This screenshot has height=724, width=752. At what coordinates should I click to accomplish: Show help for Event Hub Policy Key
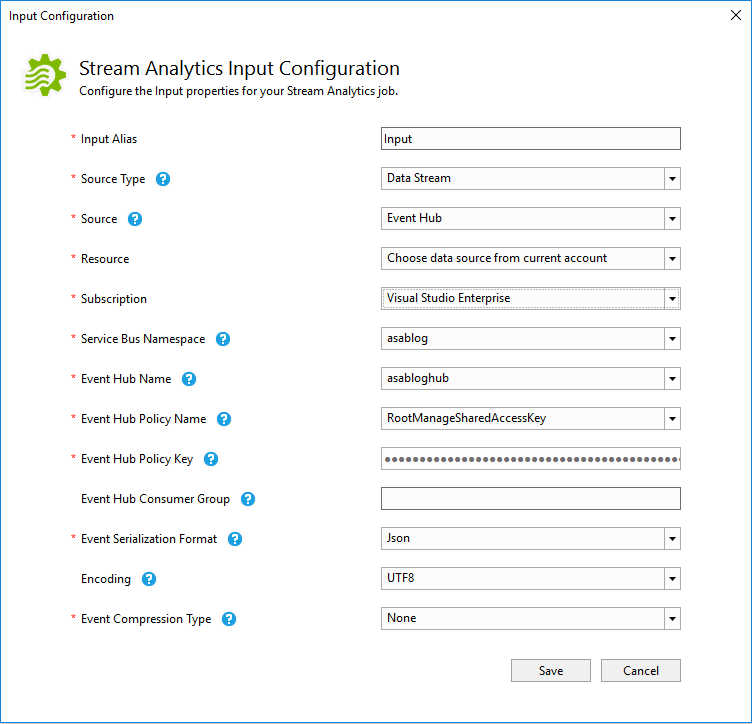point(211,459)
